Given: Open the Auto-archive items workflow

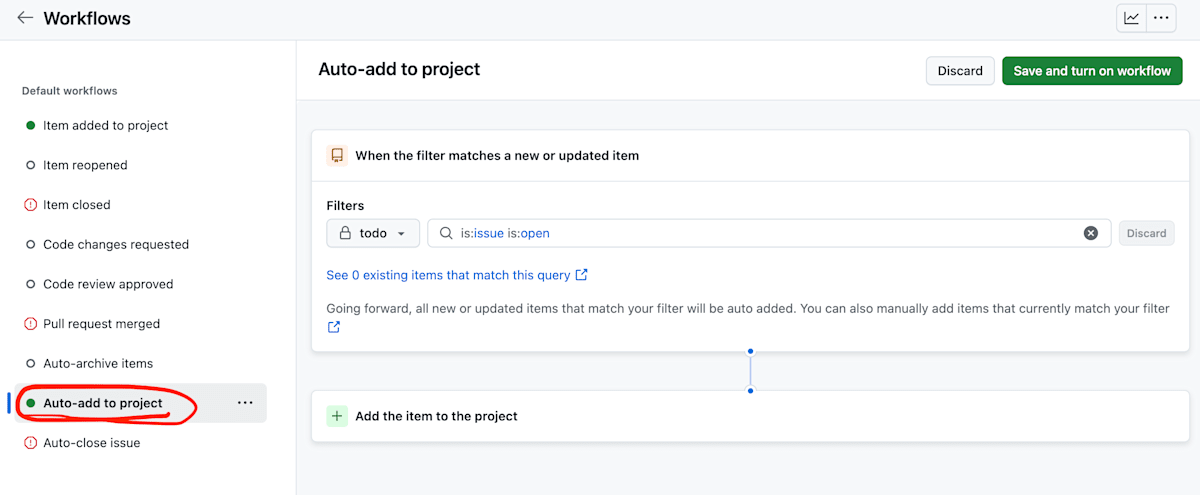Looking at the screenshot, I should point(97,363).
